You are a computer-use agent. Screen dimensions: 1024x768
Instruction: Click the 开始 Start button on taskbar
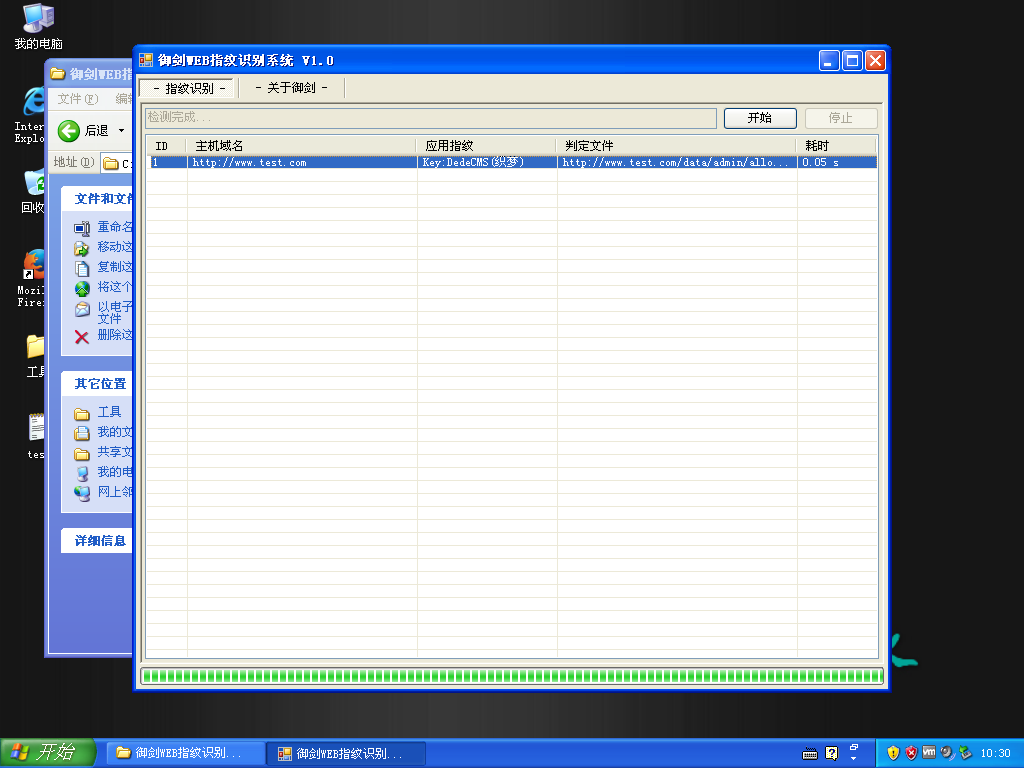tap(48, 752)
